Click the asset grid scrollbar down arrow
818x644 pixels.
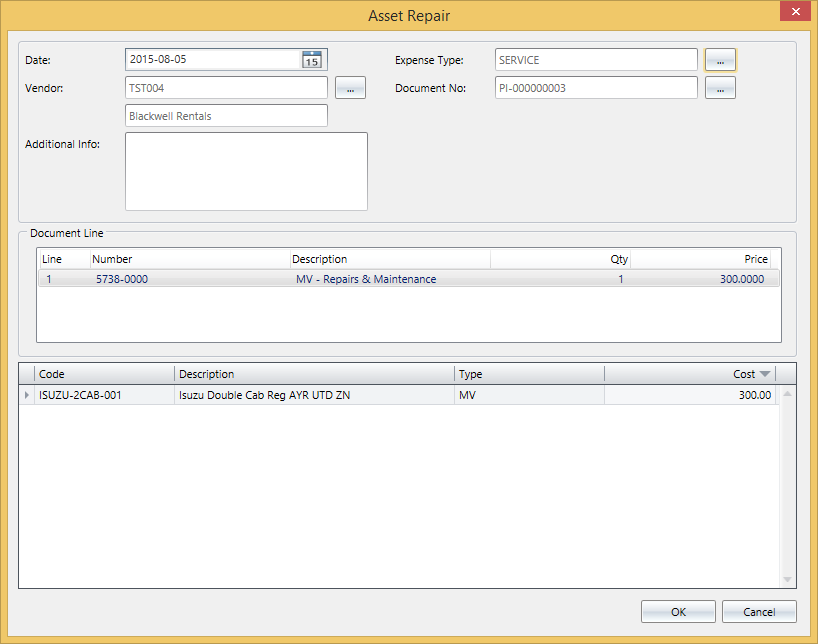coord(787,580)
